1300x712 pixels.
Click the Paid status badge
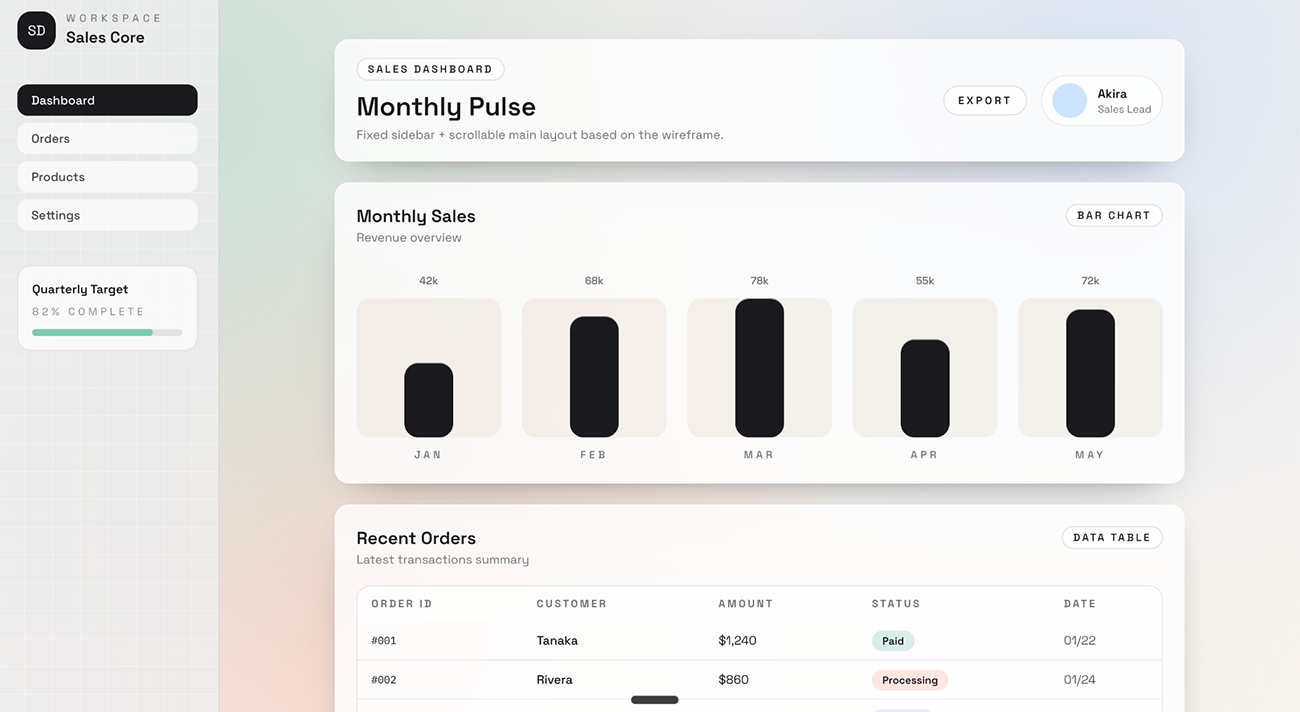[x=893, y=641]
